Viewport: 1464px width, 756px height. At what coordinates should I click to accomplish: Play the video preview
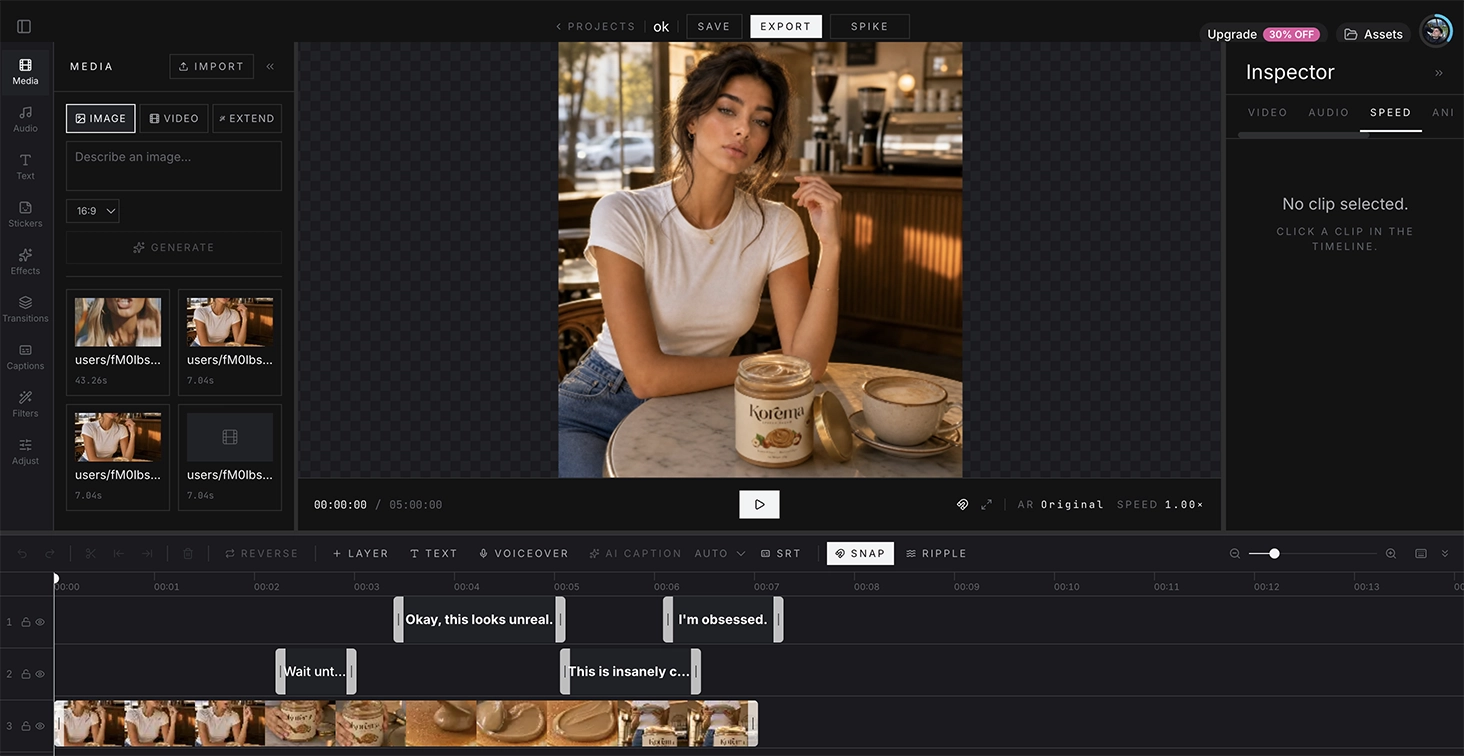coord(759,504)
